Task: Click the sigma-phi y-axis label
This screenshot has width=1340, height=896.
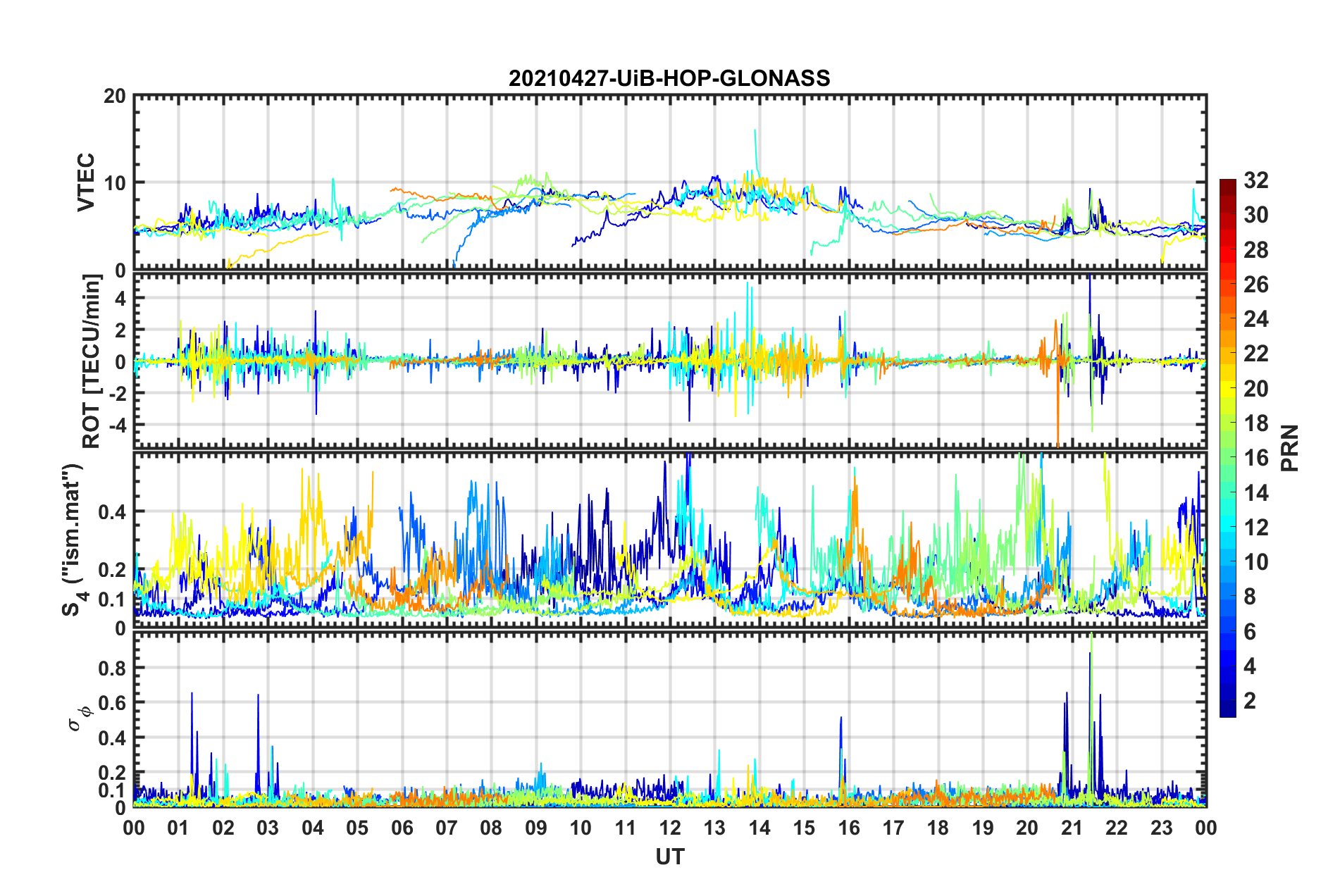Action: pyautogui.click(x=80, y=718)
